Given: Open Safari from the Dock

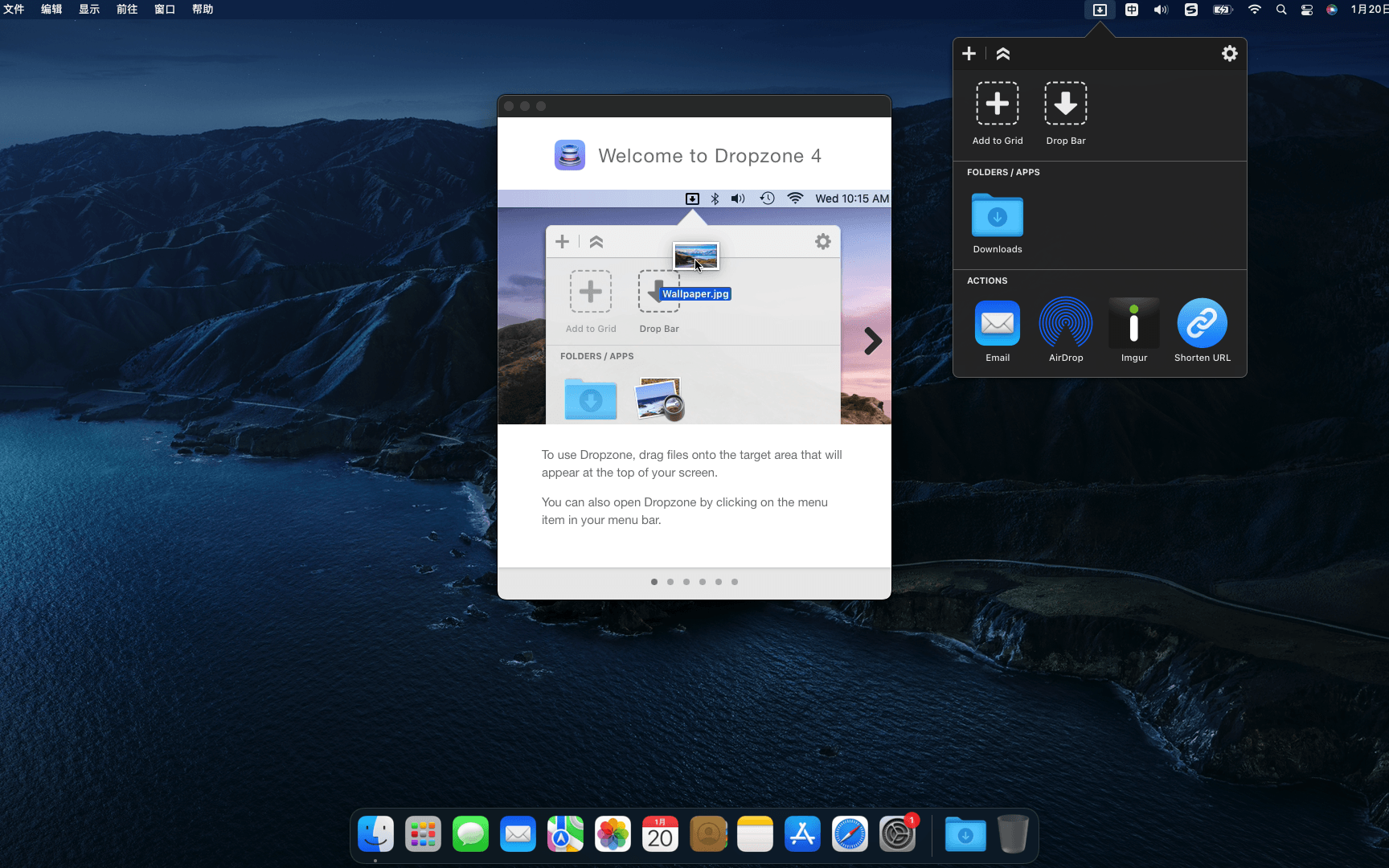Looking at the screenshot, I should click(x=850, y=834).
